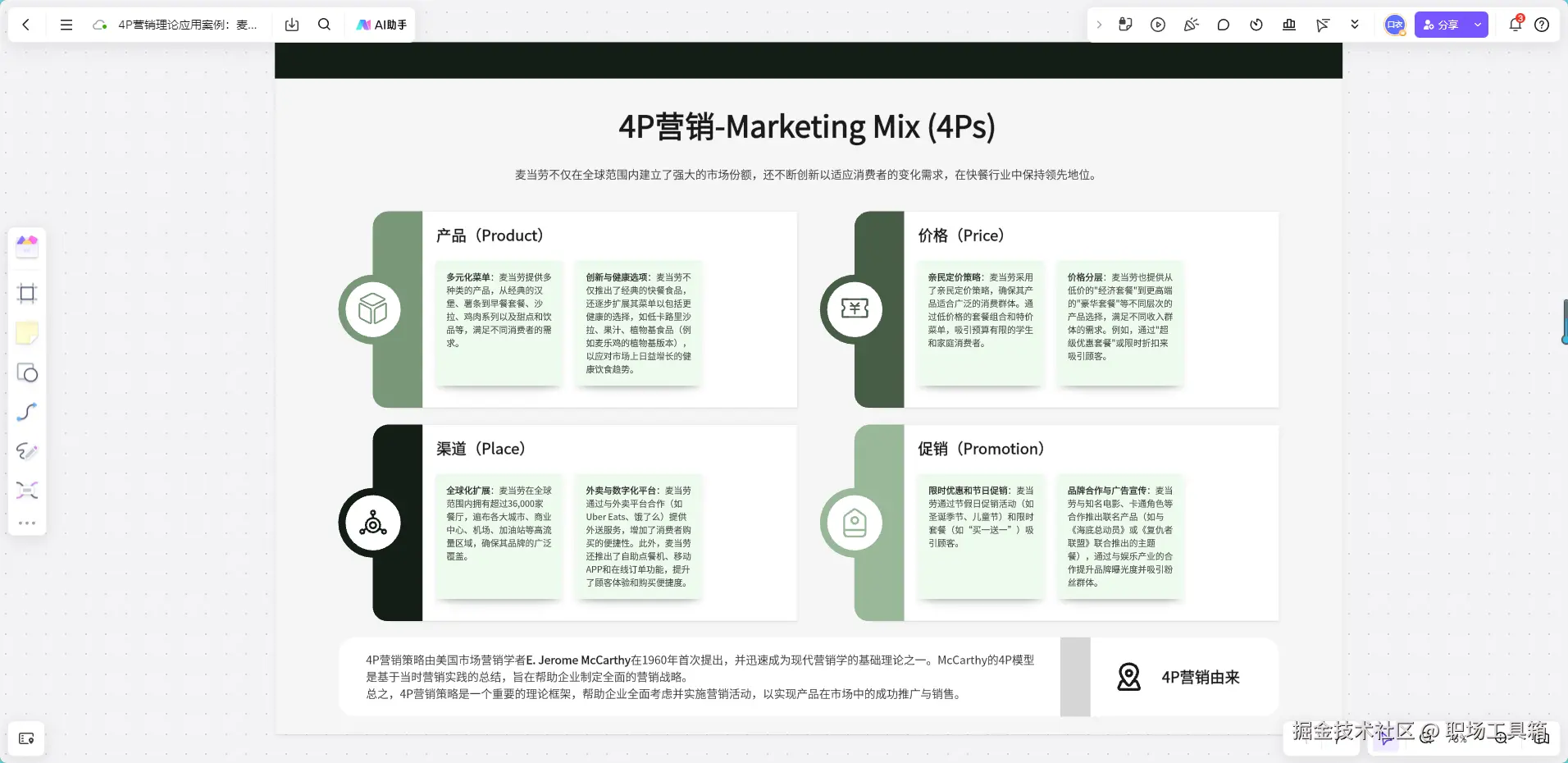Select the 创新与健康选项 note card
The height and width of the screenshot is (763, 1568).
pos(639,323)
